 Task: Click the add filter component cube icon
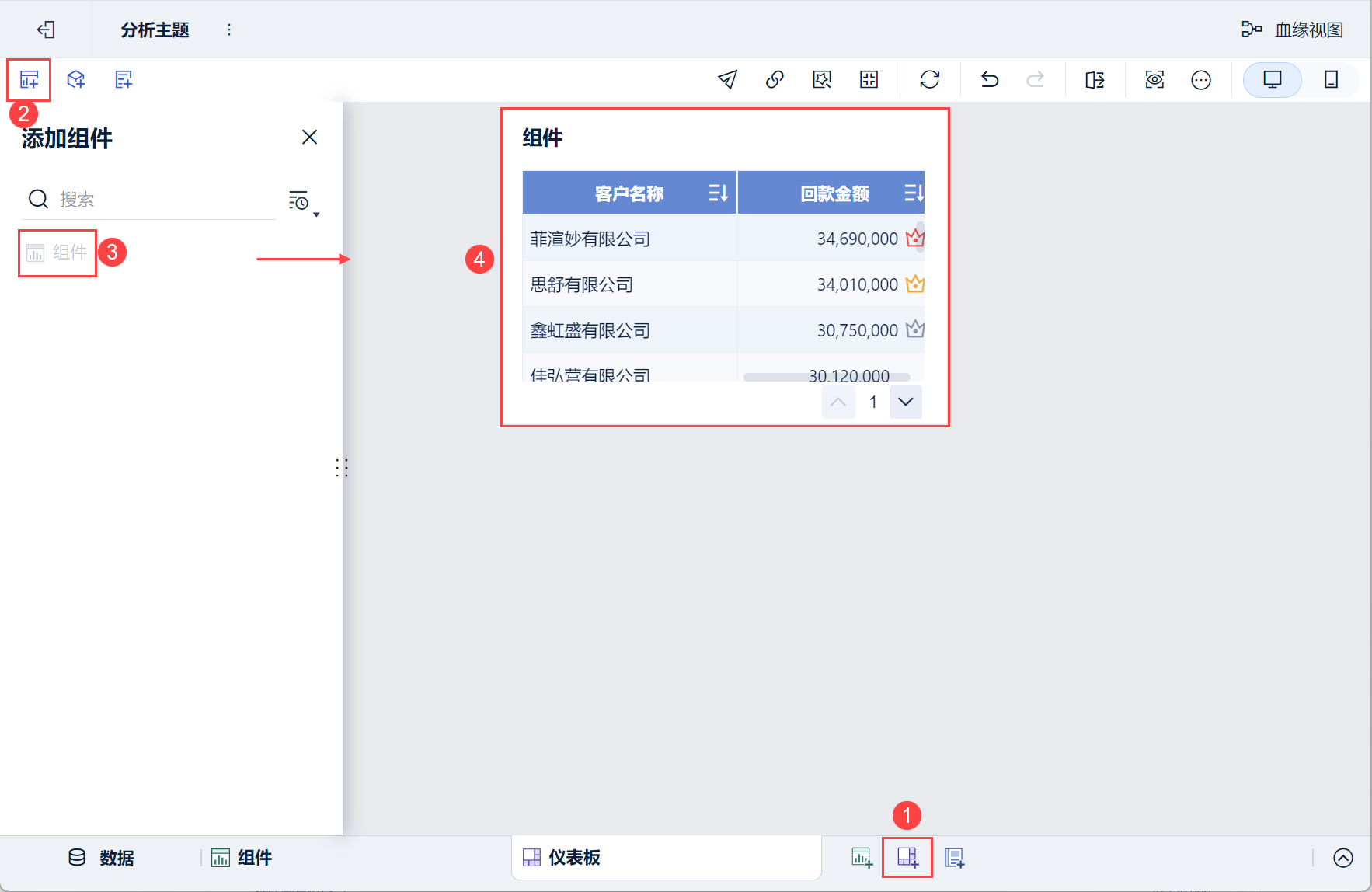(76, 79)
